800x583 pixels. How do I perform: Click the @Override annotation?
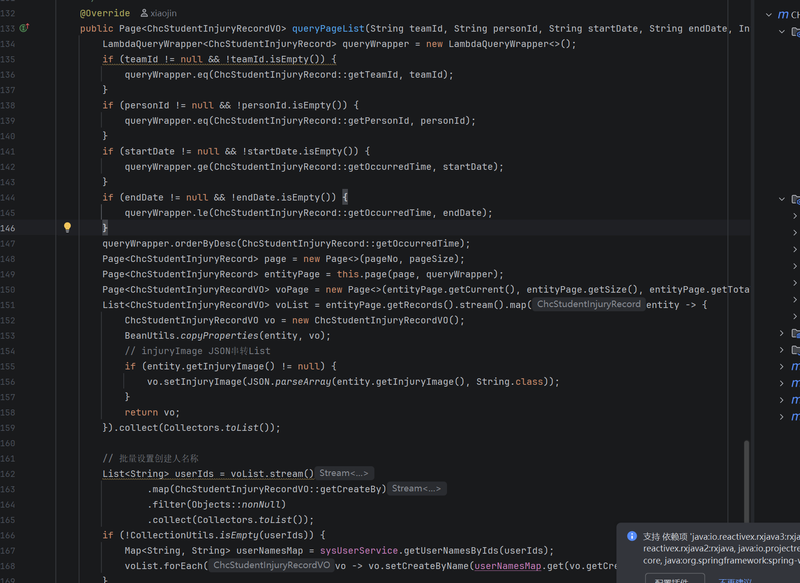(105, 13)
